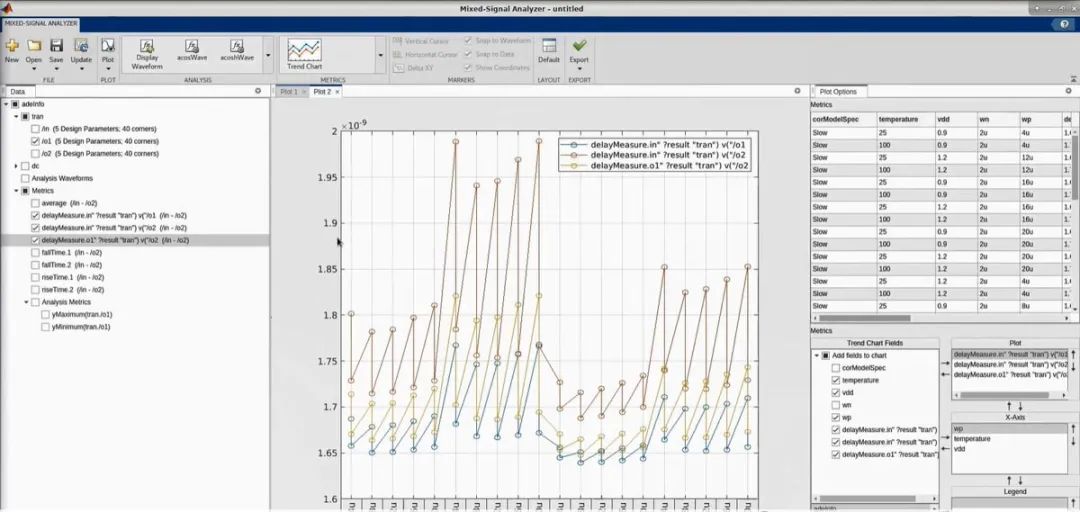Open the Mixed-Signal Analyzer ribbon tab
The image size is (1080, 512).
(40, 24)
